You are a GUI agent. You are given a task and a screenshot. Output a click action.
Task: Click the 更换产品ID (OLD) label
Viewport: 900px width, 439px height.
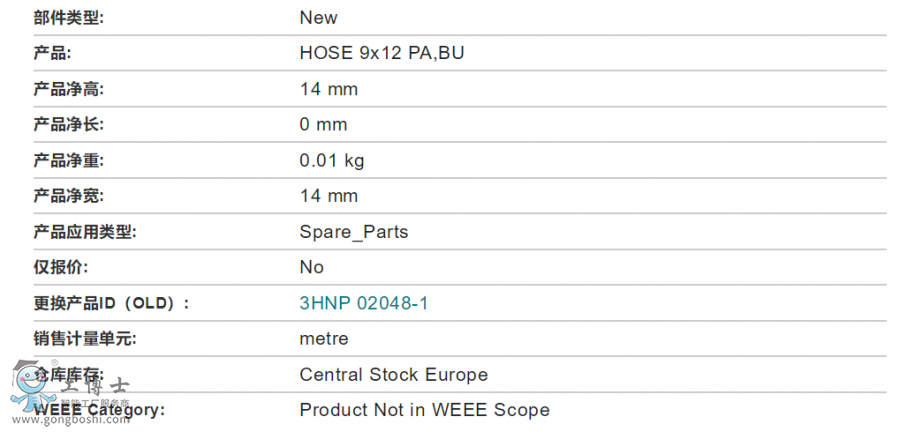(111, 303)
